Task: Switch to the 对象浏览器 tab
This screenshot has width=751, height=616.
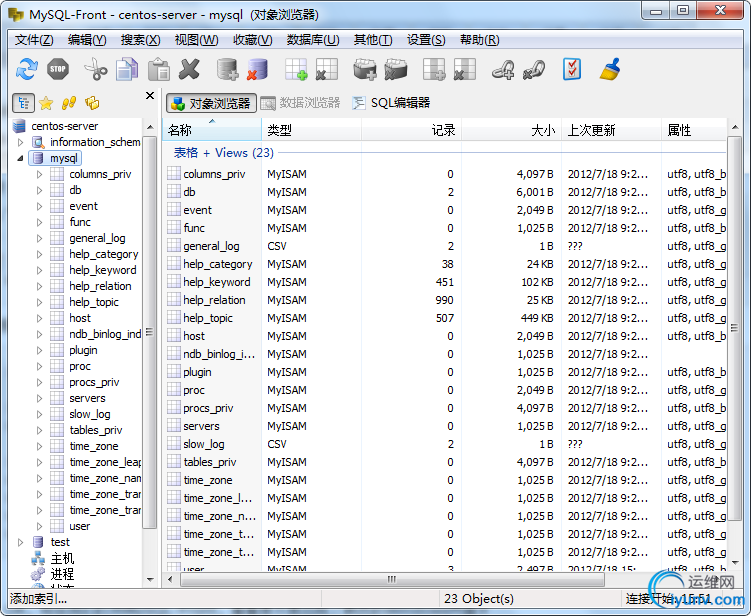Action: 211,103
